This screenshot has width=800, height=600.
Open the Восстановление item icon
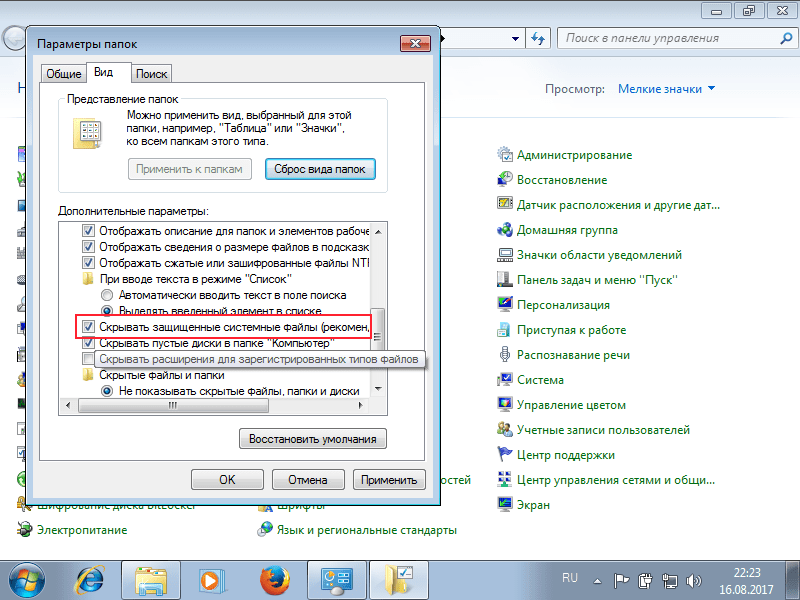505,180
